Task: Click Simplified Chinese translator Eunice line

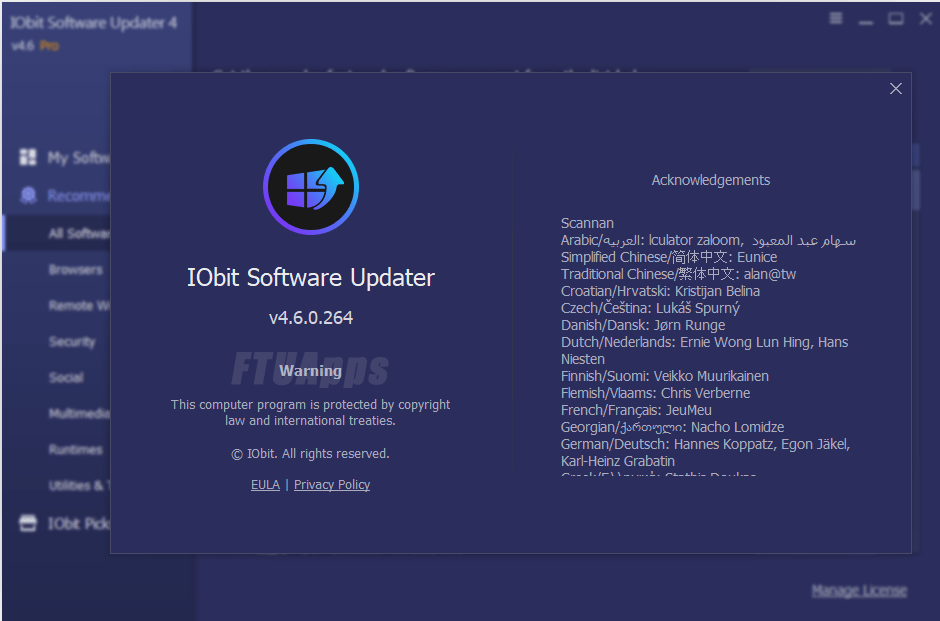Action: pyautogui.click(x=668, y=257)
